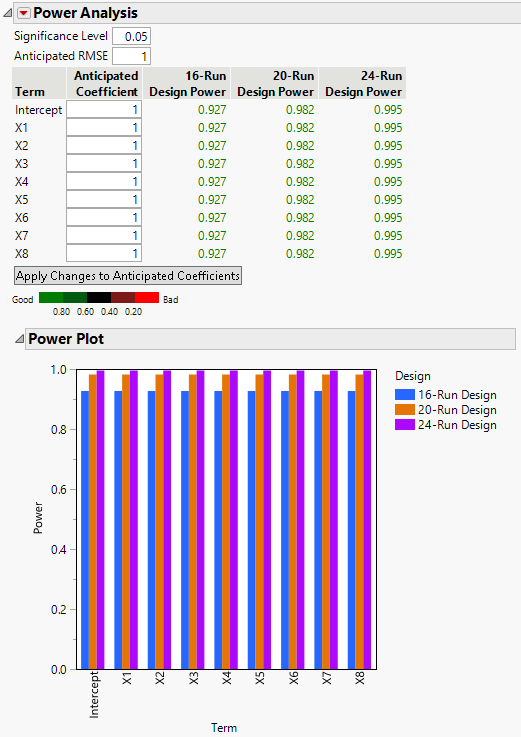
Task: Select Intercept 16-Run power value 0.927
Action: [212, 110]
